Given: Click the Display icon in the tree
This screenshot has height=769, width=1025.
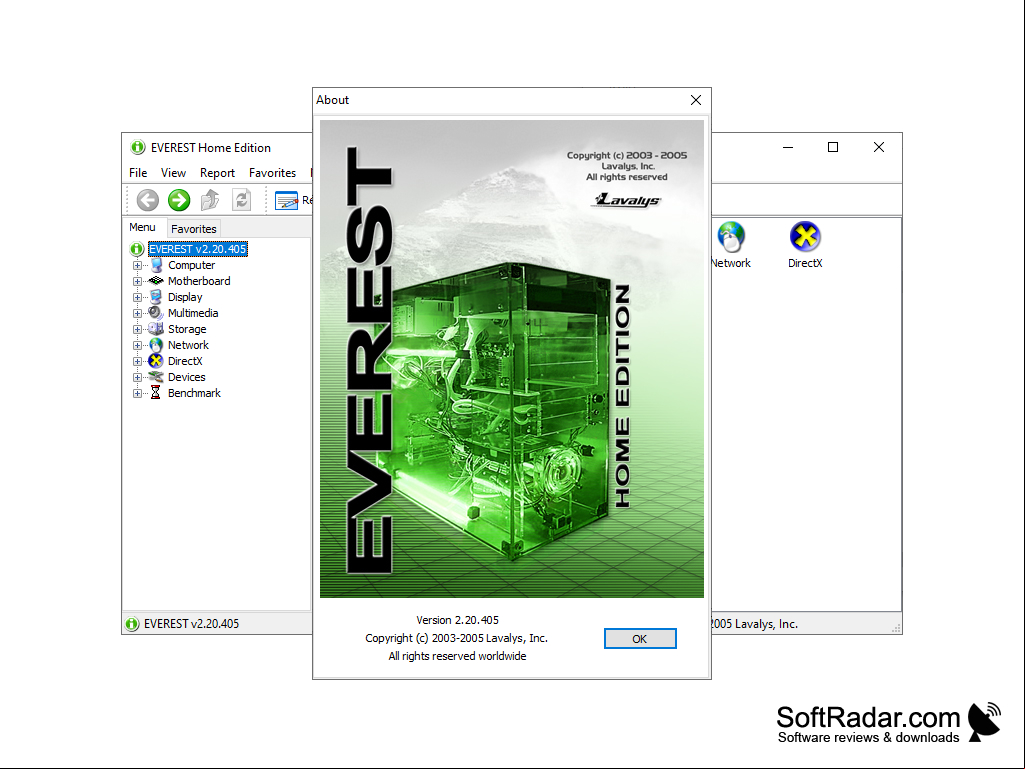Looking at the screenshot, I should click(156, 297).
